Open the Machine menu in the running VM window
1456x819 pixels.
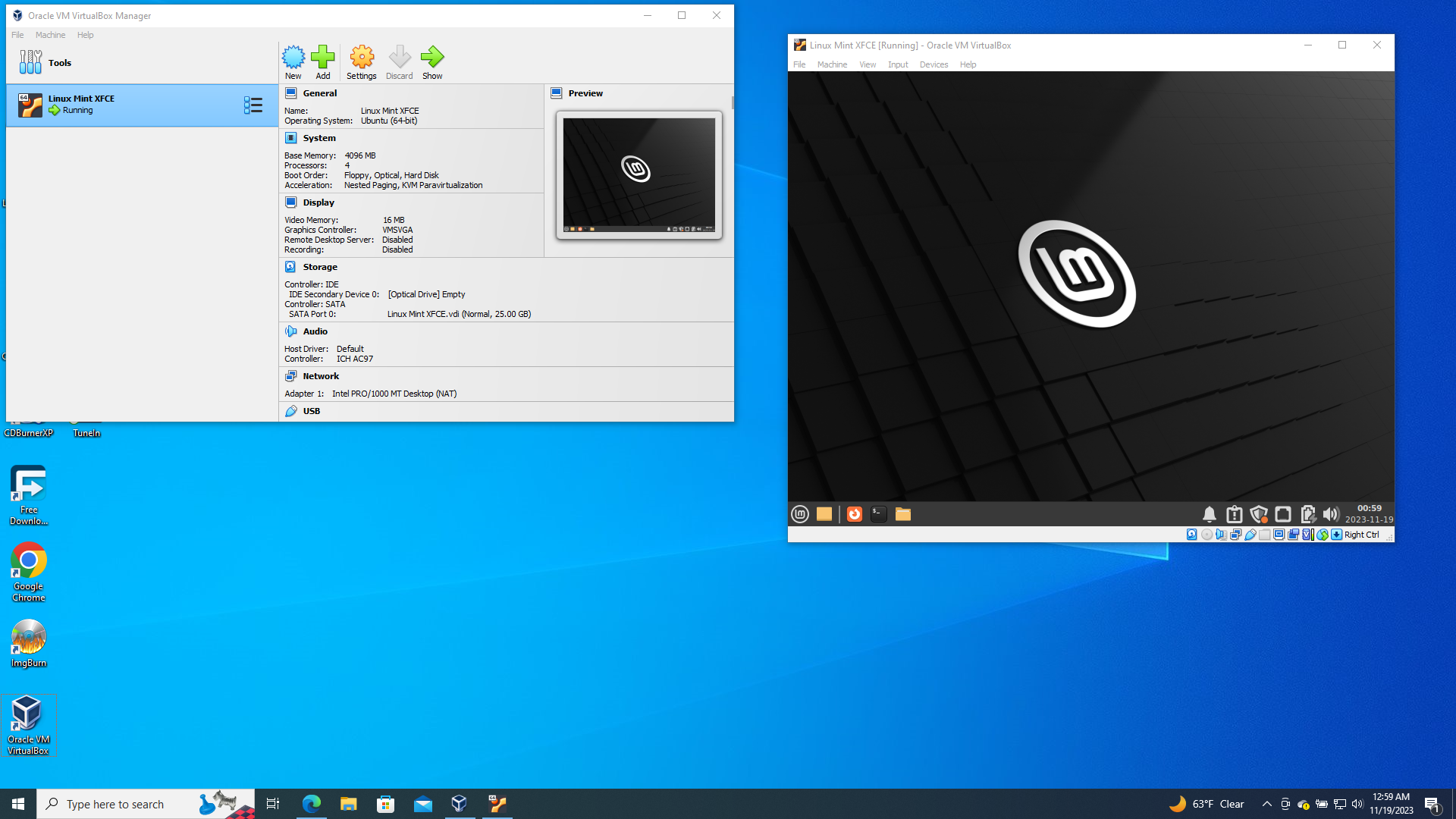coord(832,64)
